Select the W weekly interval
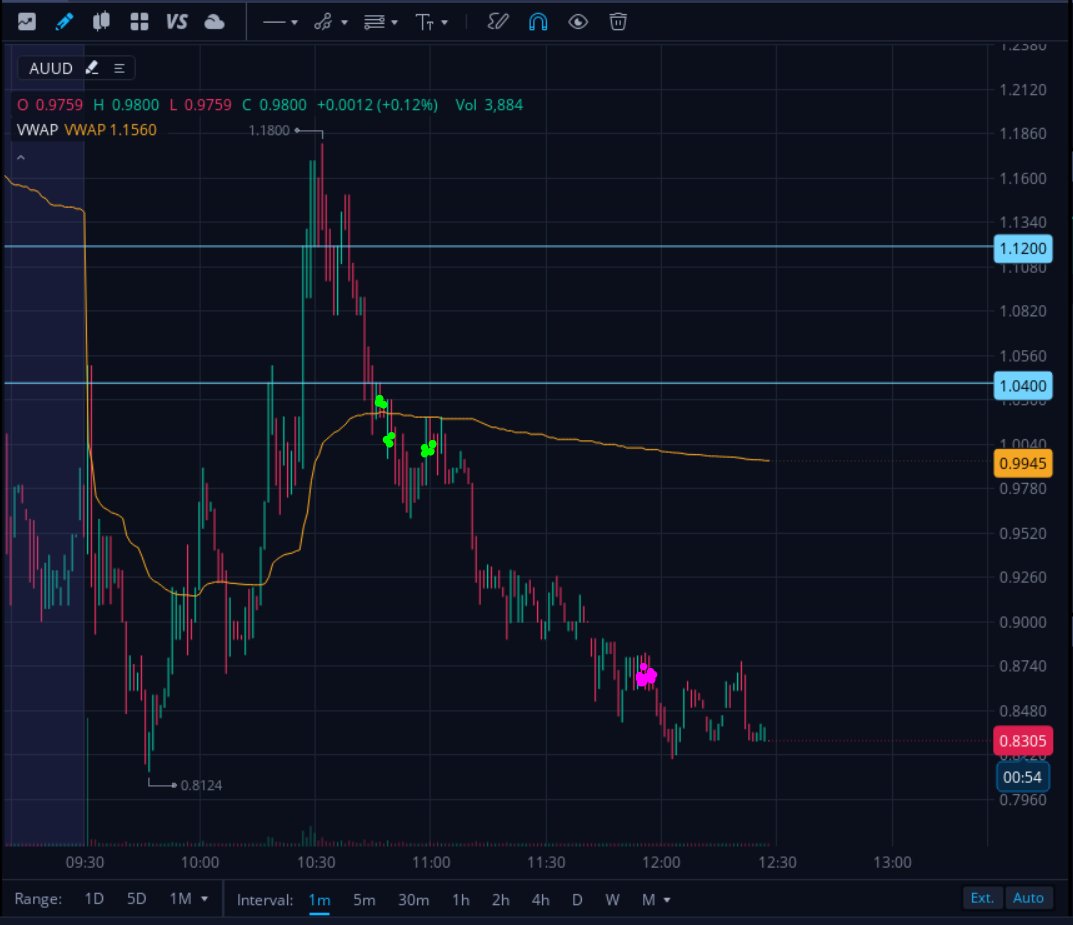The width and height of the screenshot is (1073, 925). 612,900
